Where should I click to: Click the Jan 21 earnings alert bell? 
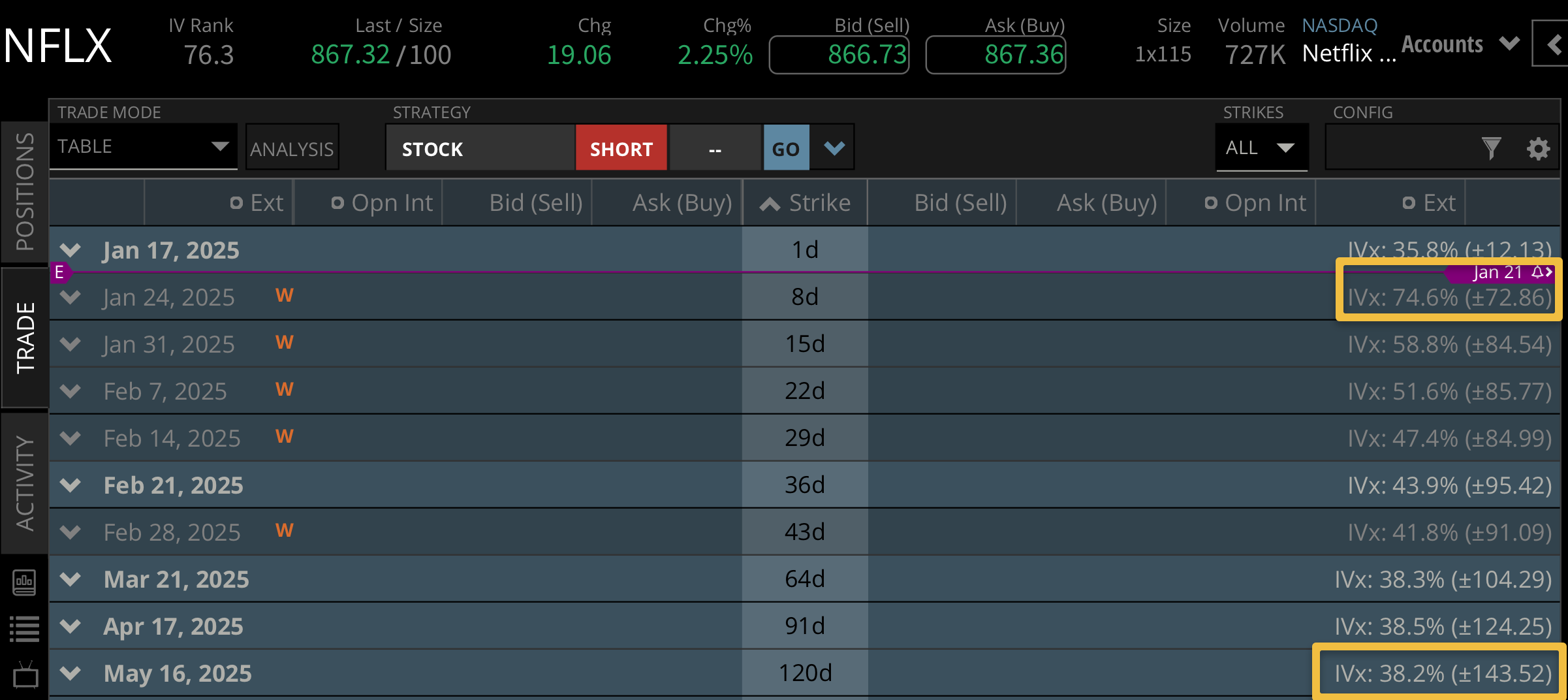(1538, 272)
